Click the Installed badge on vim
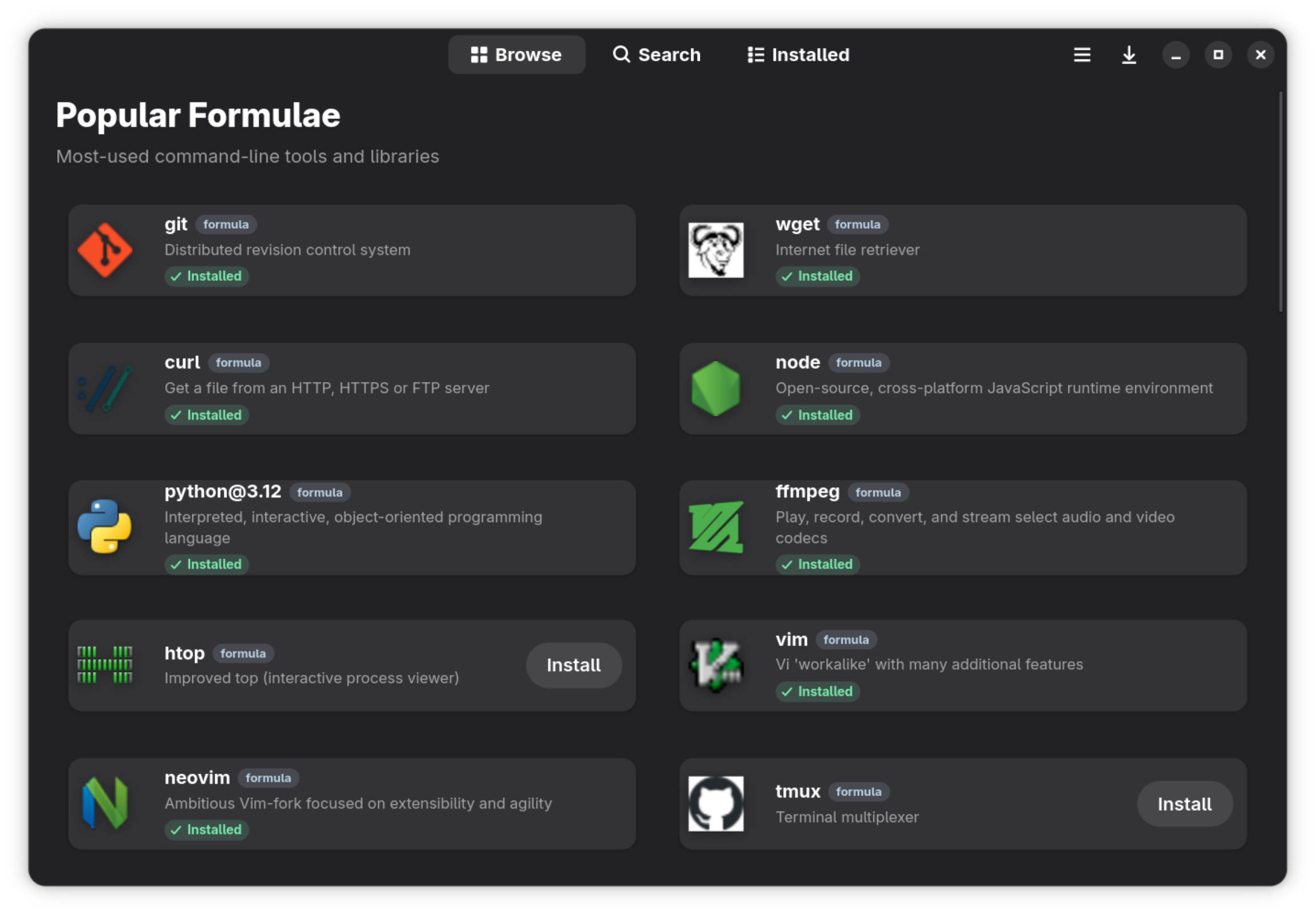The width and height of the screenshot is (1316, 915). pos(817,691)
